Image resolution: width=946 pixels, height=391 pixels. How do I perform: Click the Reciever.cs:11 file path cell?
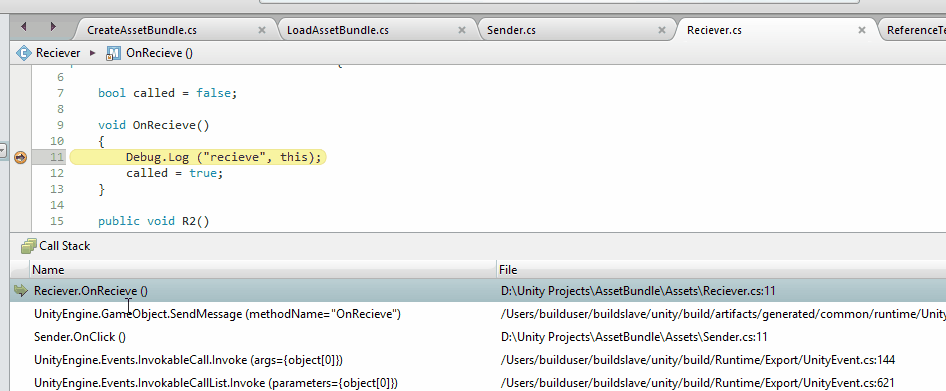click(638, 291)
